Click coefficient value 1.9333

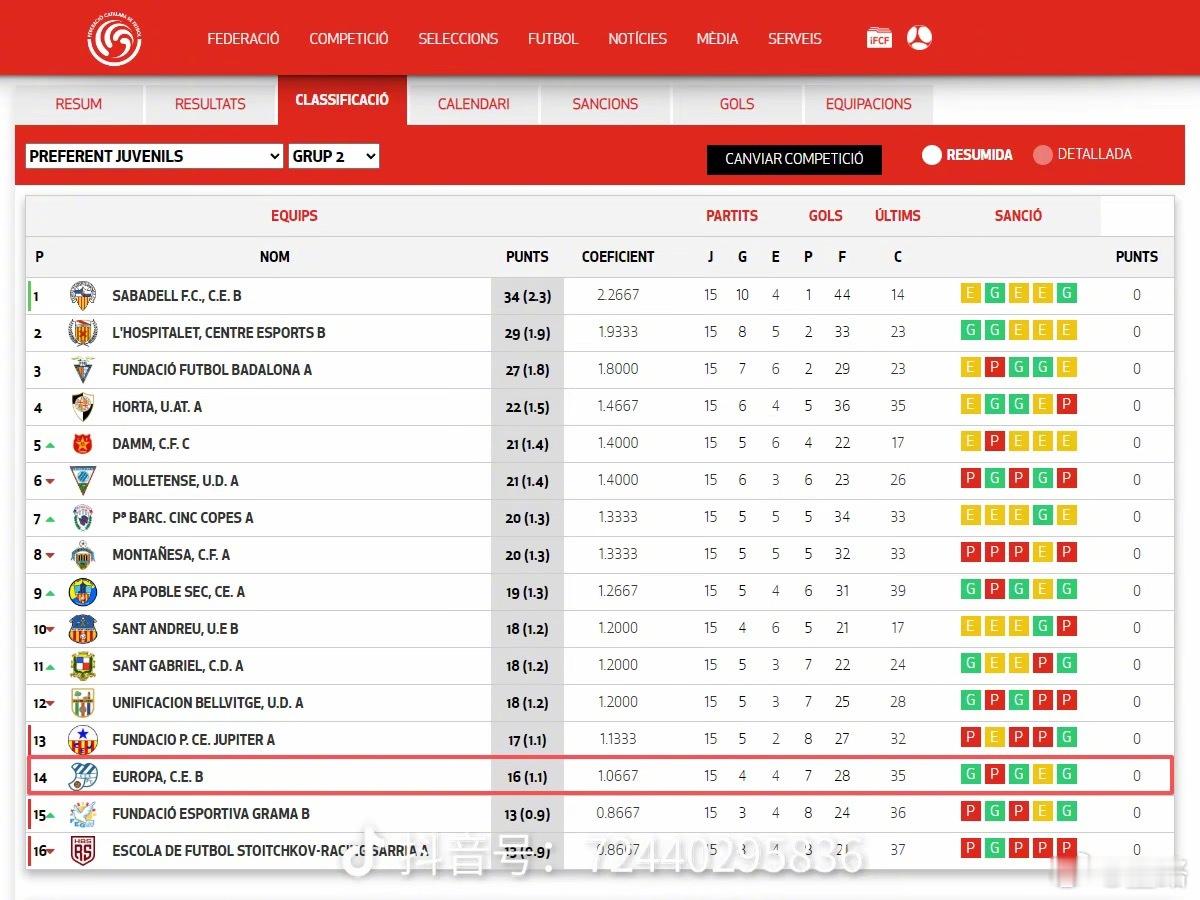[x=618, y=332]
